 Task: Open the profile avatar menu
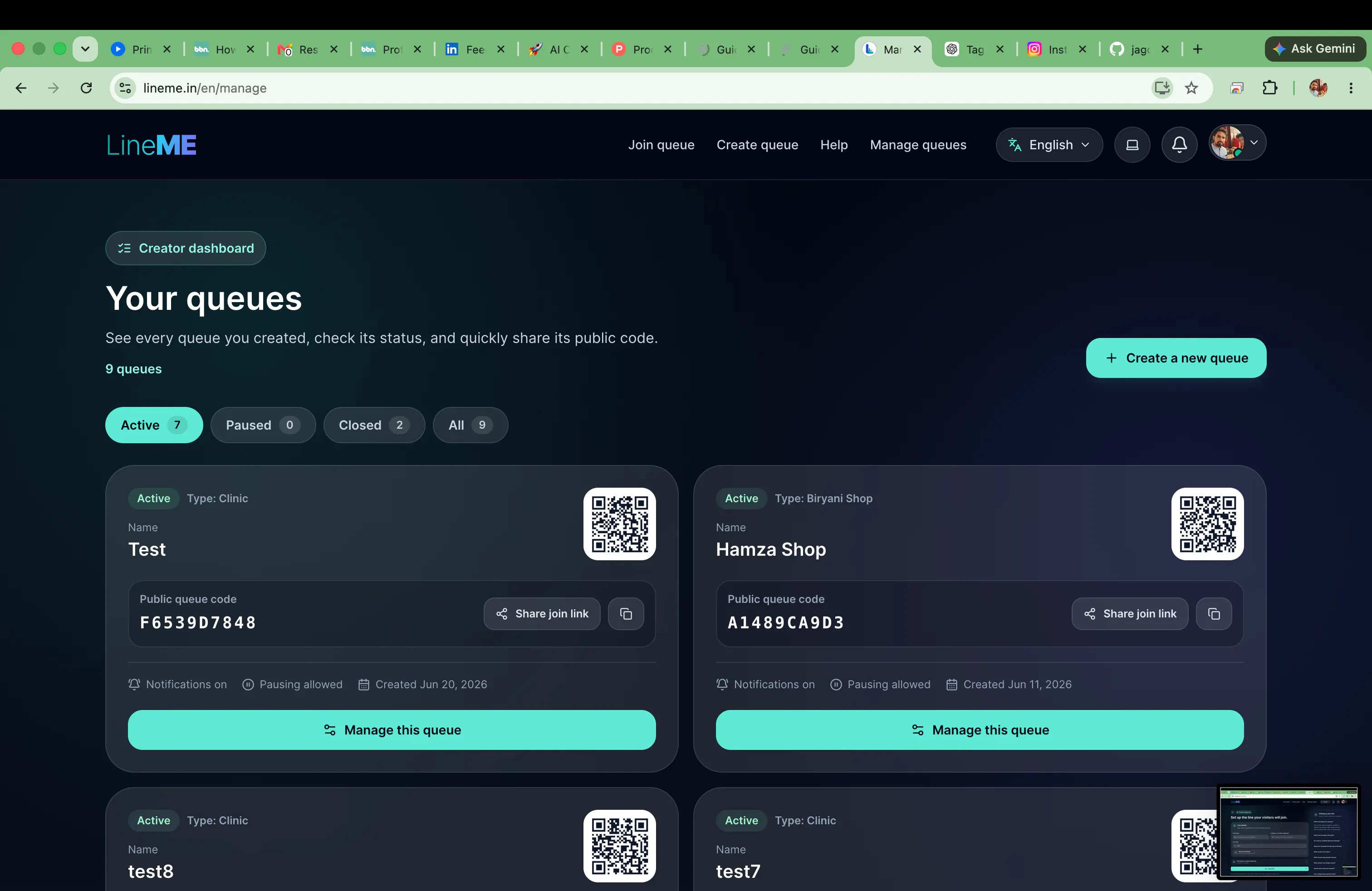(x=1237, y=142)
